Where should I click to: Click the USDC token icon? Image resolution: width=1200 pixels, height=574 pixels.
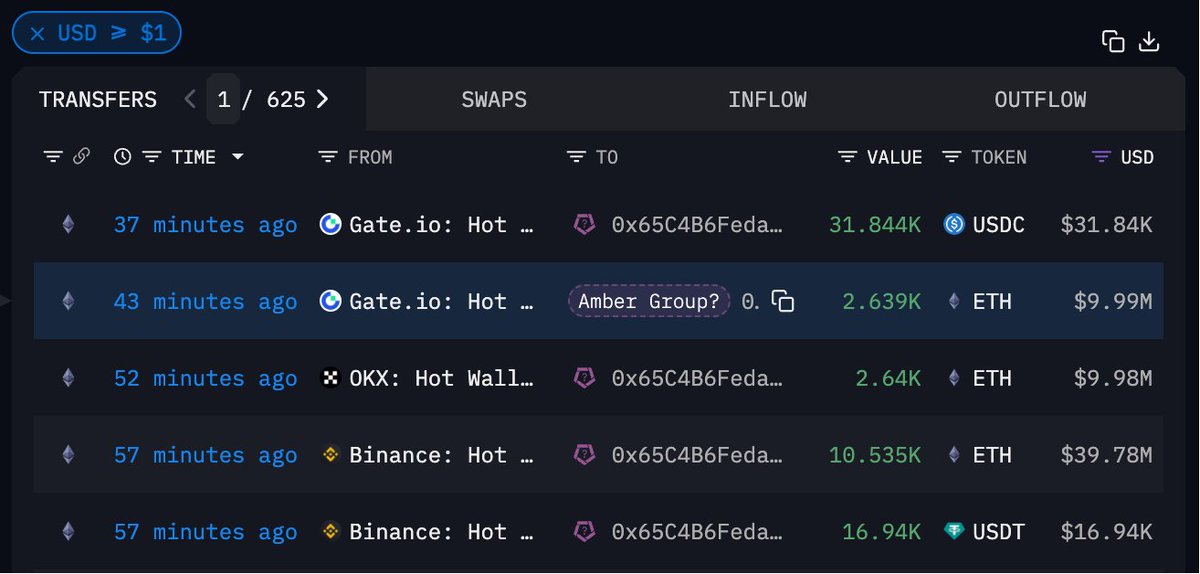coord(954,225)
